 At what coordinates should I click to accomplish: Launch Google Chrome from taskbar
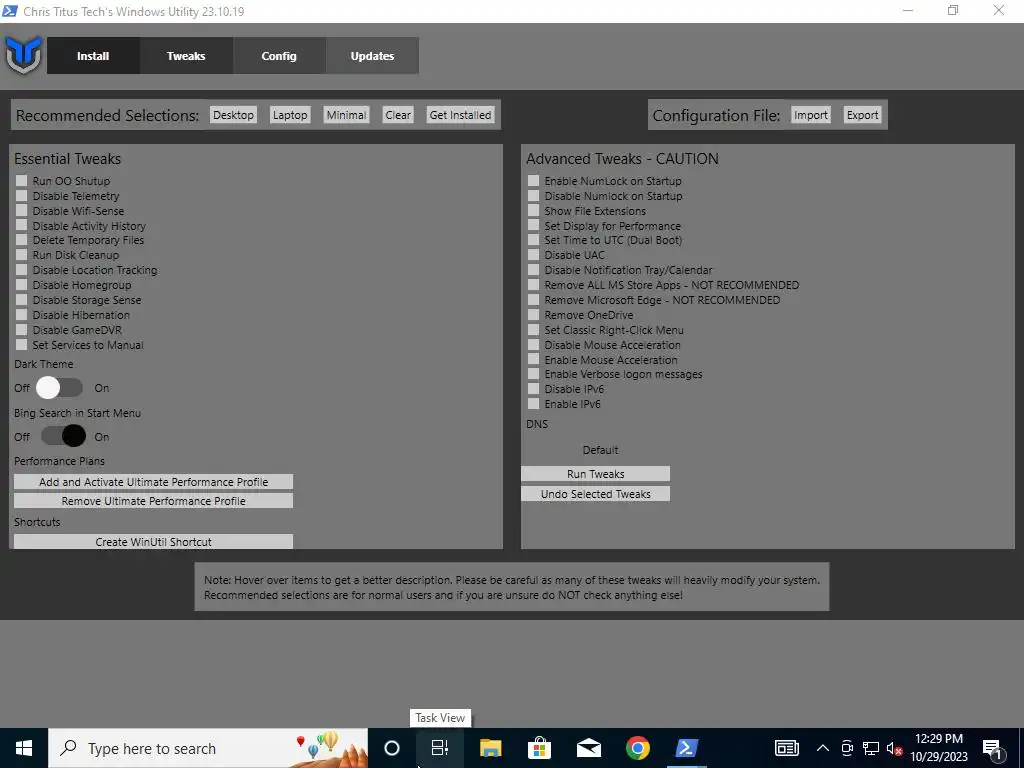(x=637, y=748)
